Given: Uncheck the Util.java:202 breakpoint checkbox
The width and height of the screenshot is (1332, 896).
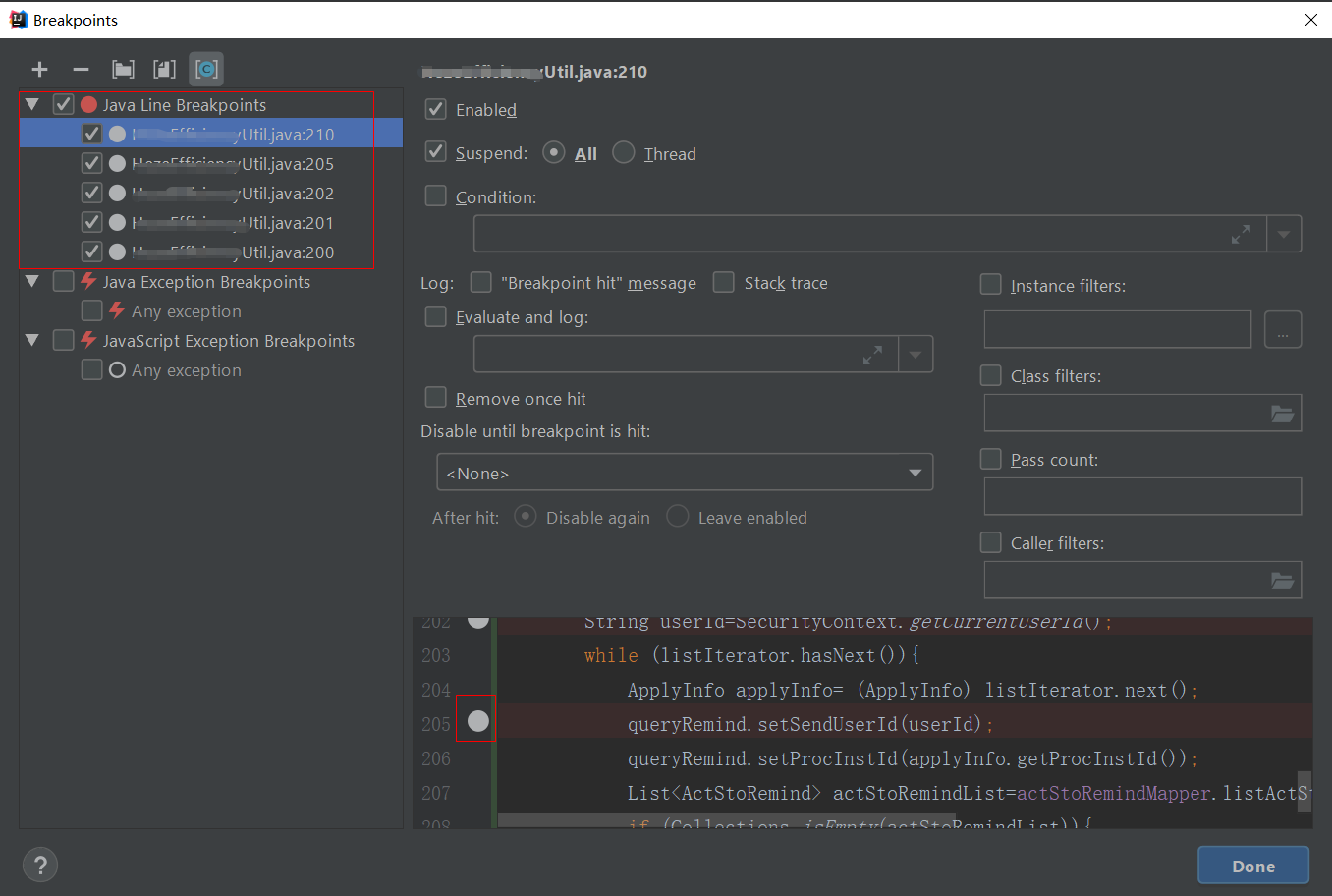Looking at the screenshot, I should click(x=91, y=193).
